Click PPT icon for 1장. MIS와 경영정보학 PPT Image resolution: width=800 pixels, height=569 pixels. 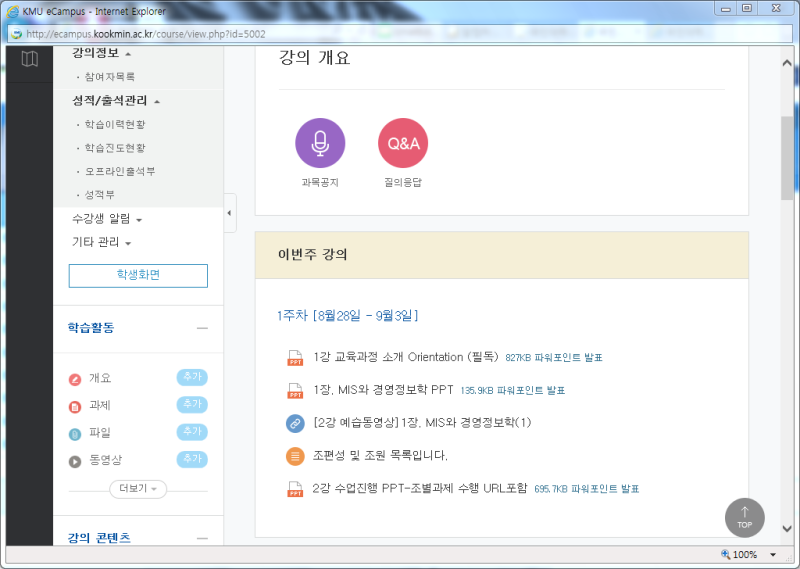click(295, 390)
